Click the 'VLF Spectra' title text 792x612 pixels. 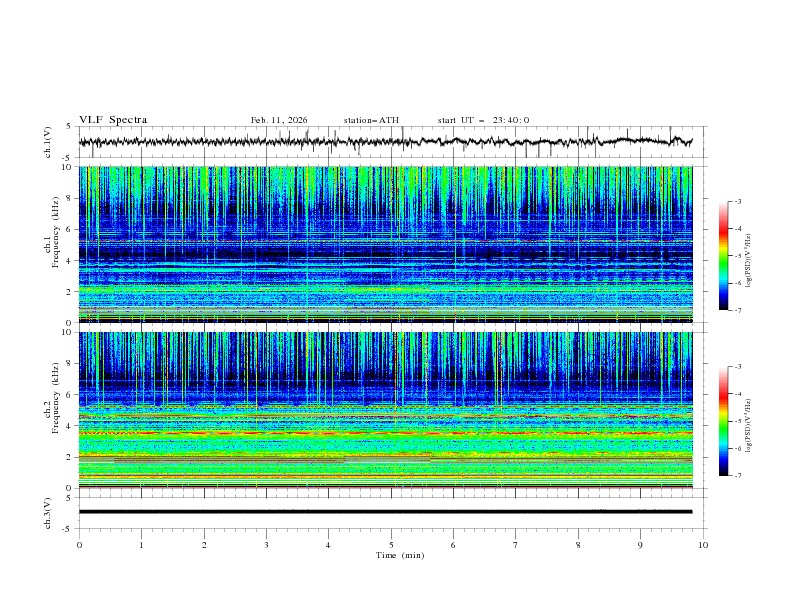(x=113, y=120)
